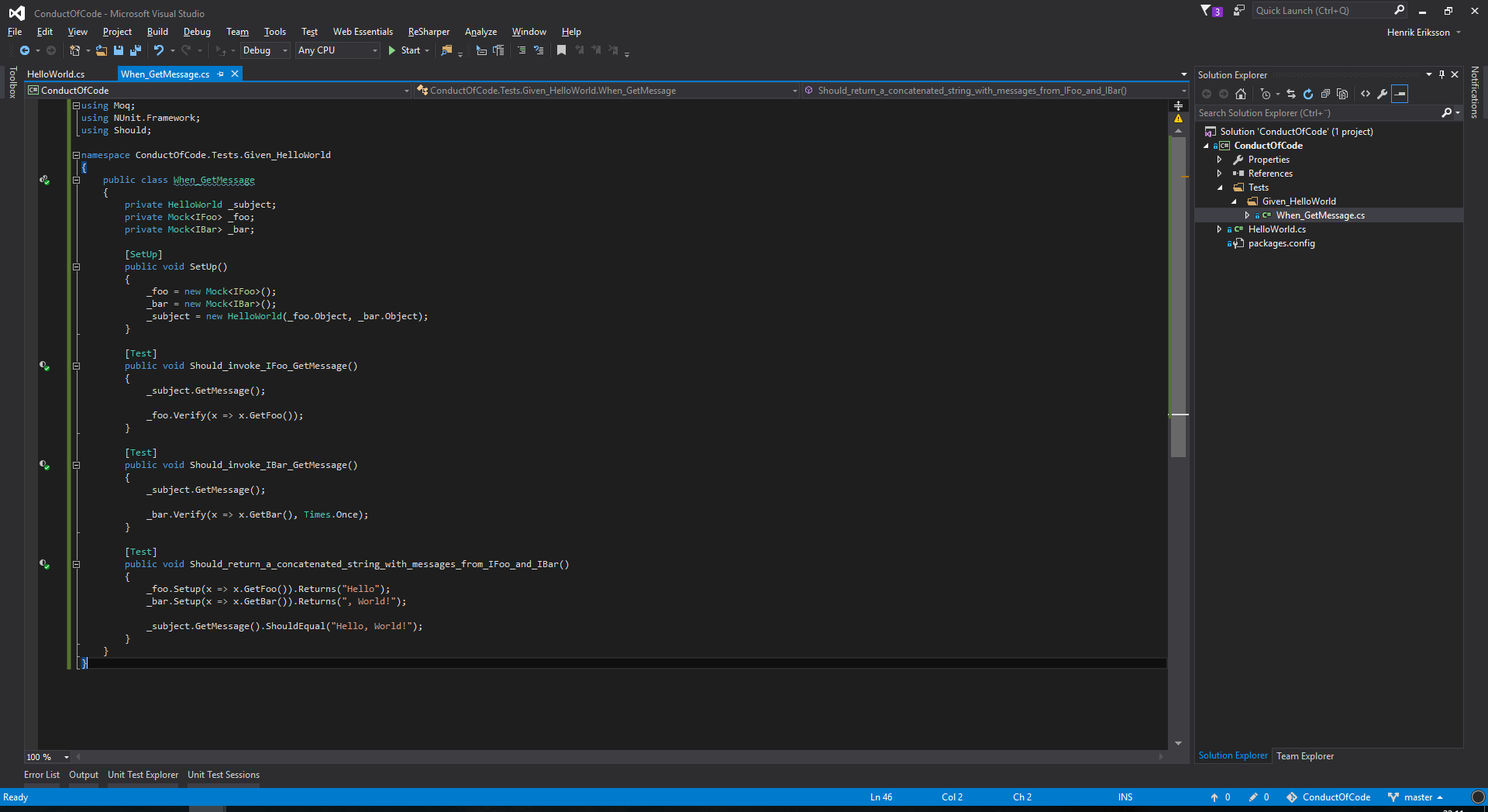Click inside the Search Solution Explorer field
Screen dimensions: 1488x812
(1317, 112)
